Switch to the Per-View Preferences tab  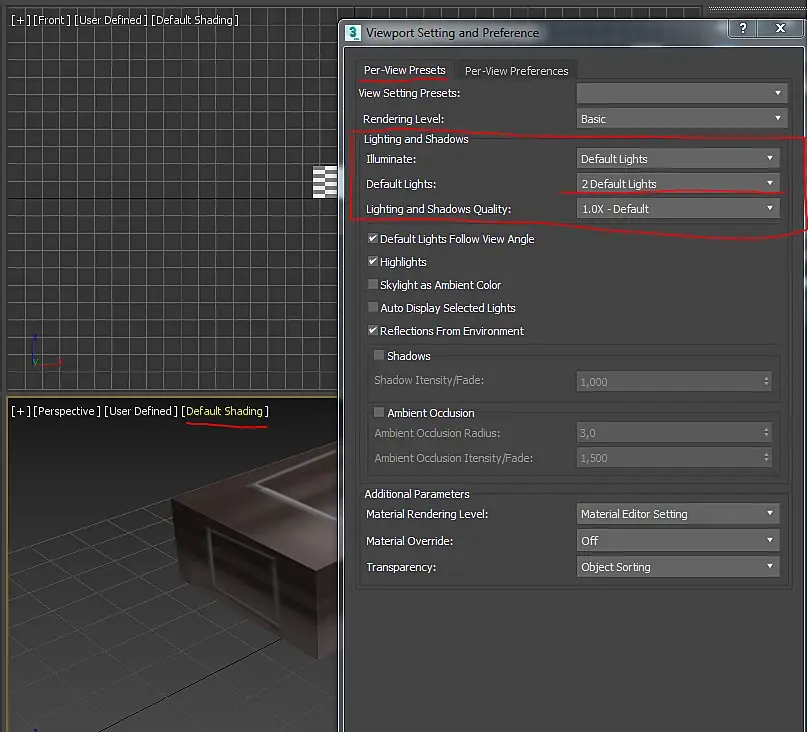tap(516, 71)
